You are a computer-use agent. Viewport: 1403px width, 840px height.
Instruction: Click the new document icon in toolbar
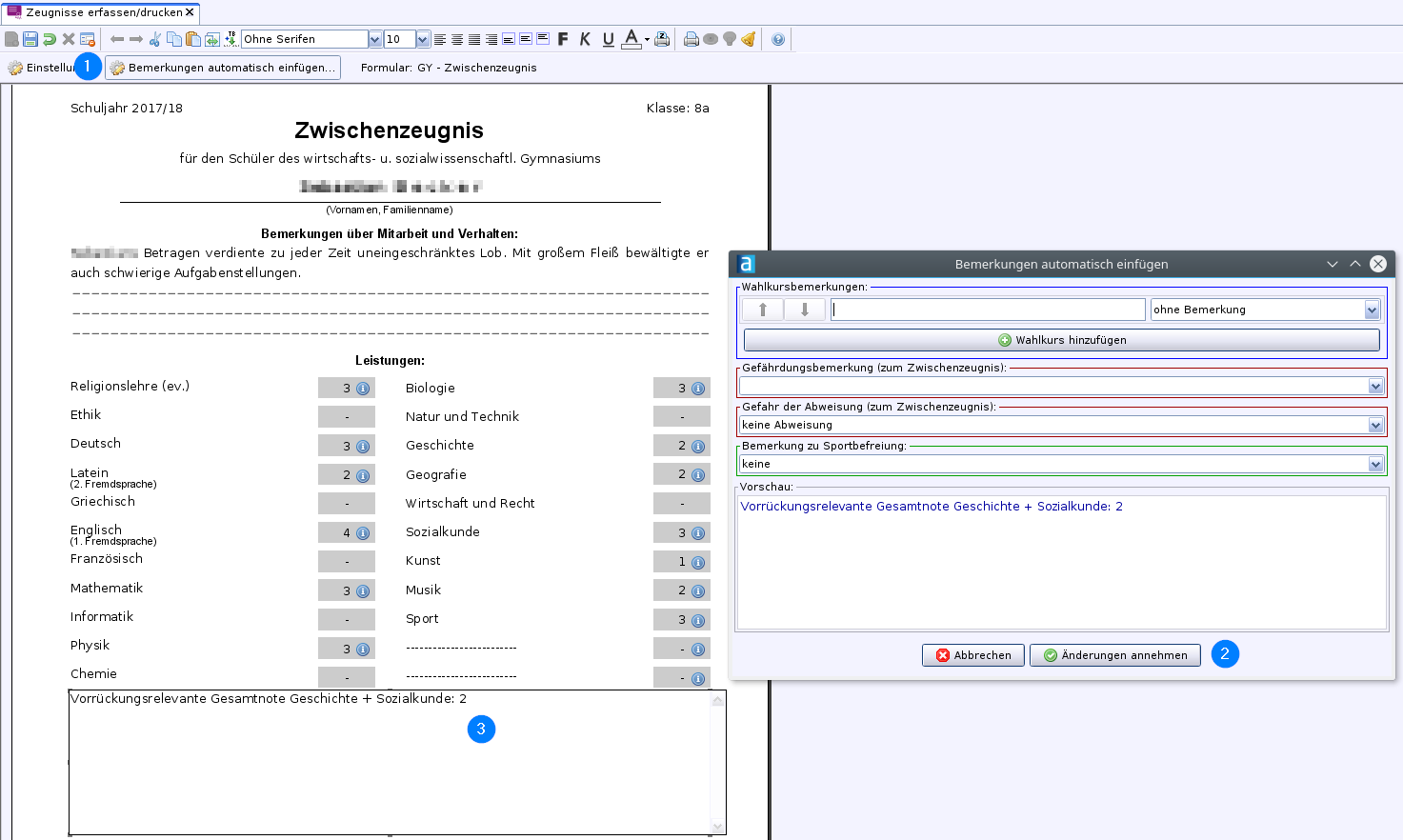pos(11,39)
